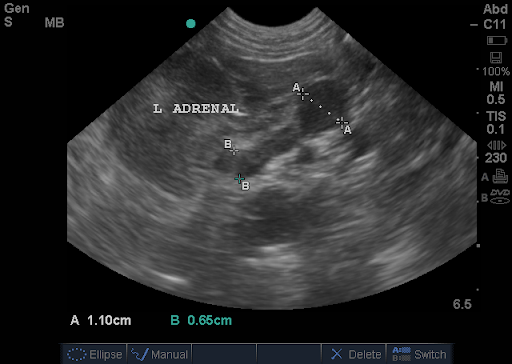
Task: Click the DVD recorder icon beside B
Action: (x=500, y=197)
